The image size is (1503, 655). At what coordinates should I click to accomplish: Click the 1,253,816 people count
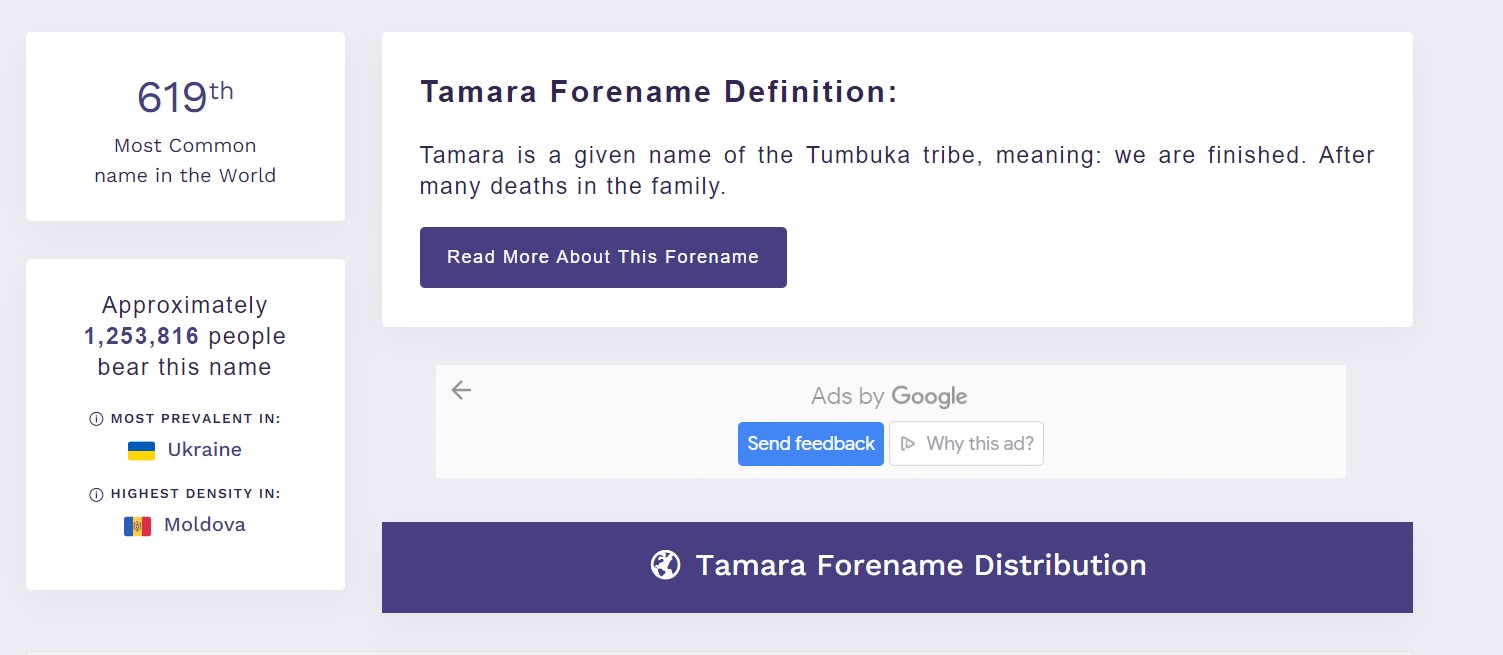click(142, 336)
